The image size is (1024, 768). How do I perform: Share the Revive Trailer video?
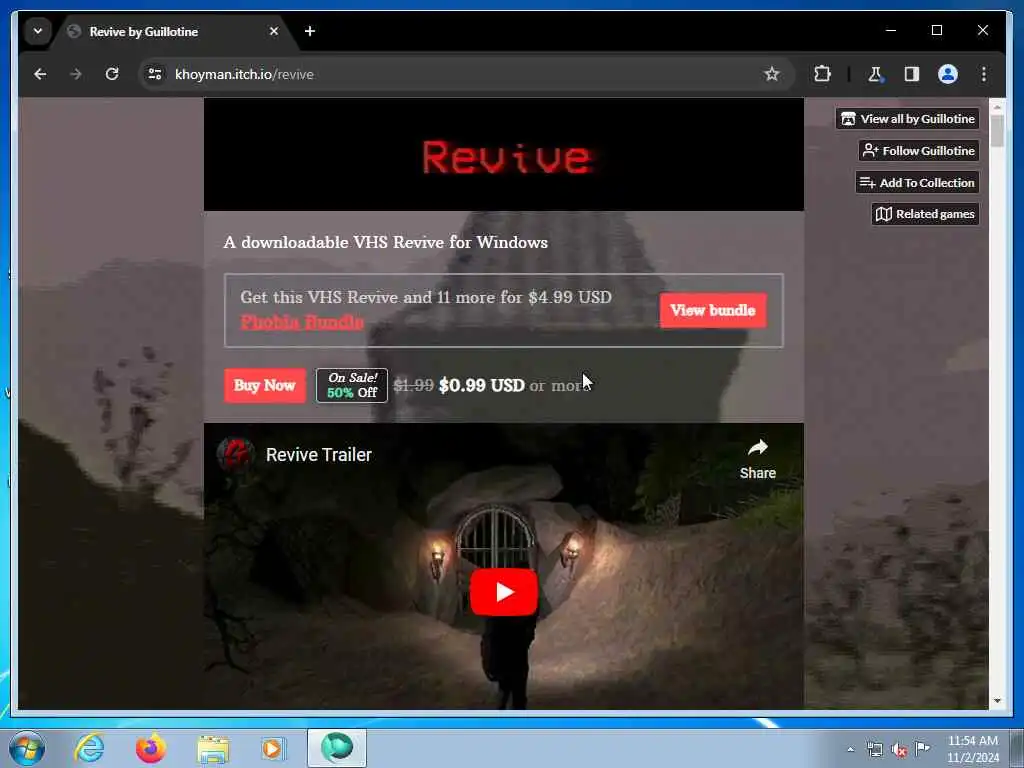[758, 460]
